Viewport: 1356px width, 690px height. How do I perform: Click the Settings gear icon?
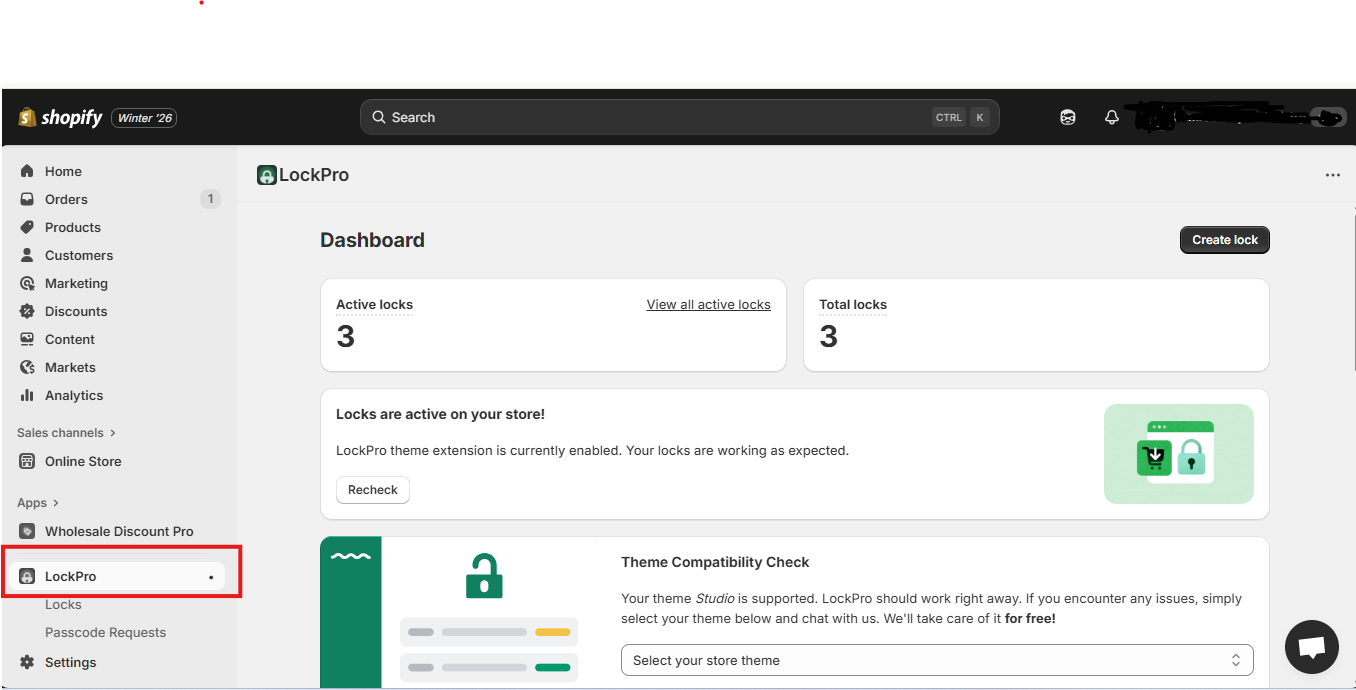click(x=27, y=662)
